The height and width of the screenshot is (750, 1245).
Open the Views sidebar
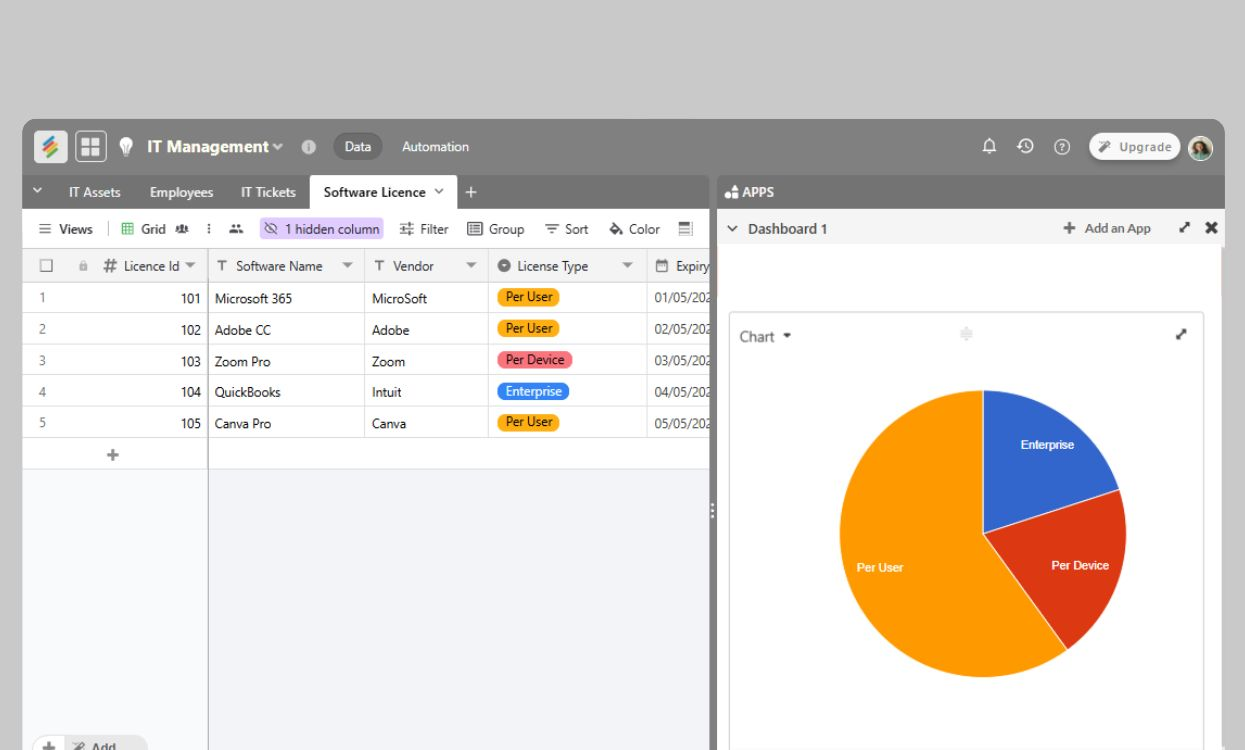click(65, 229)
